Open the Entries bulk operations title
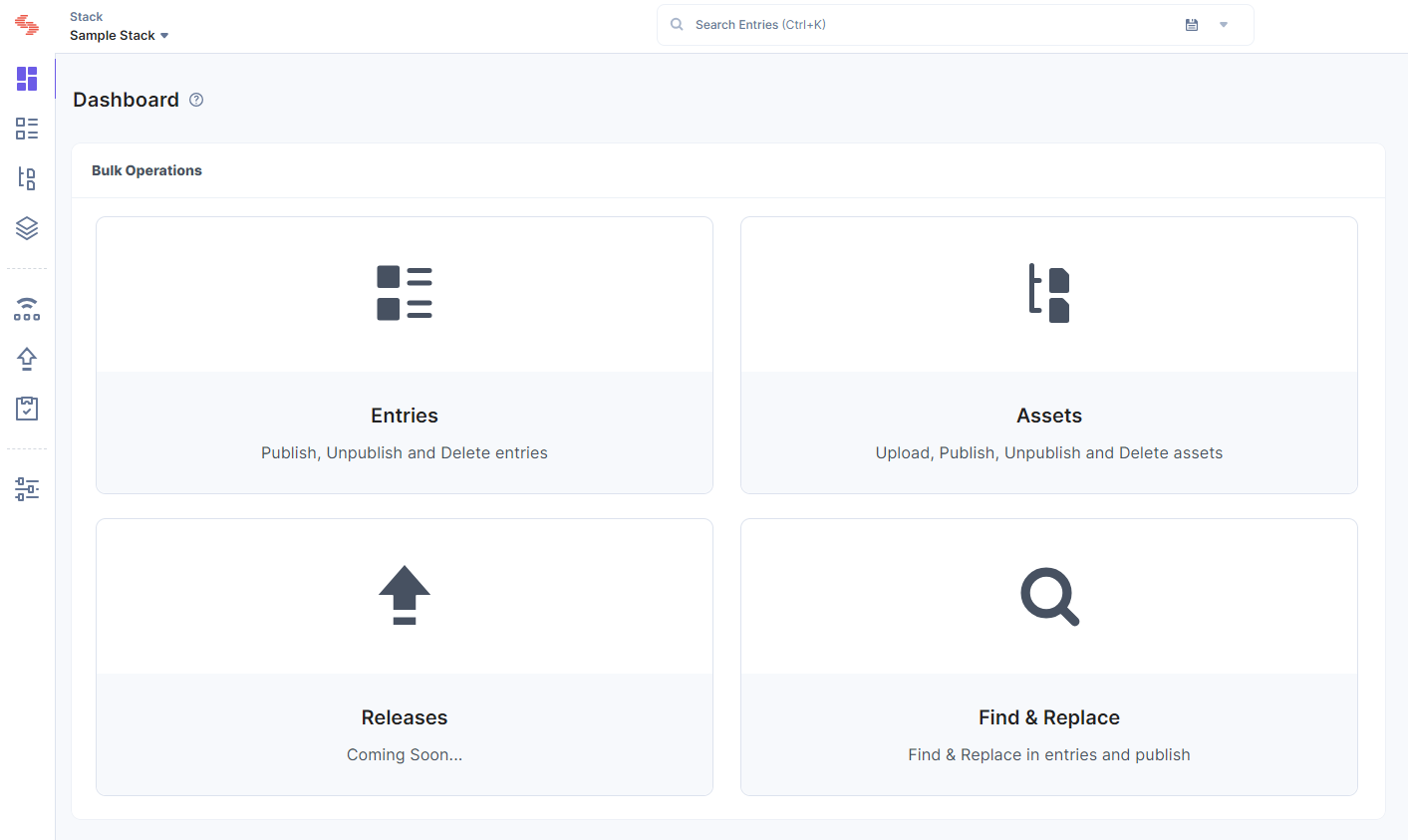The image size is (1408, 840). coord(405,416)
